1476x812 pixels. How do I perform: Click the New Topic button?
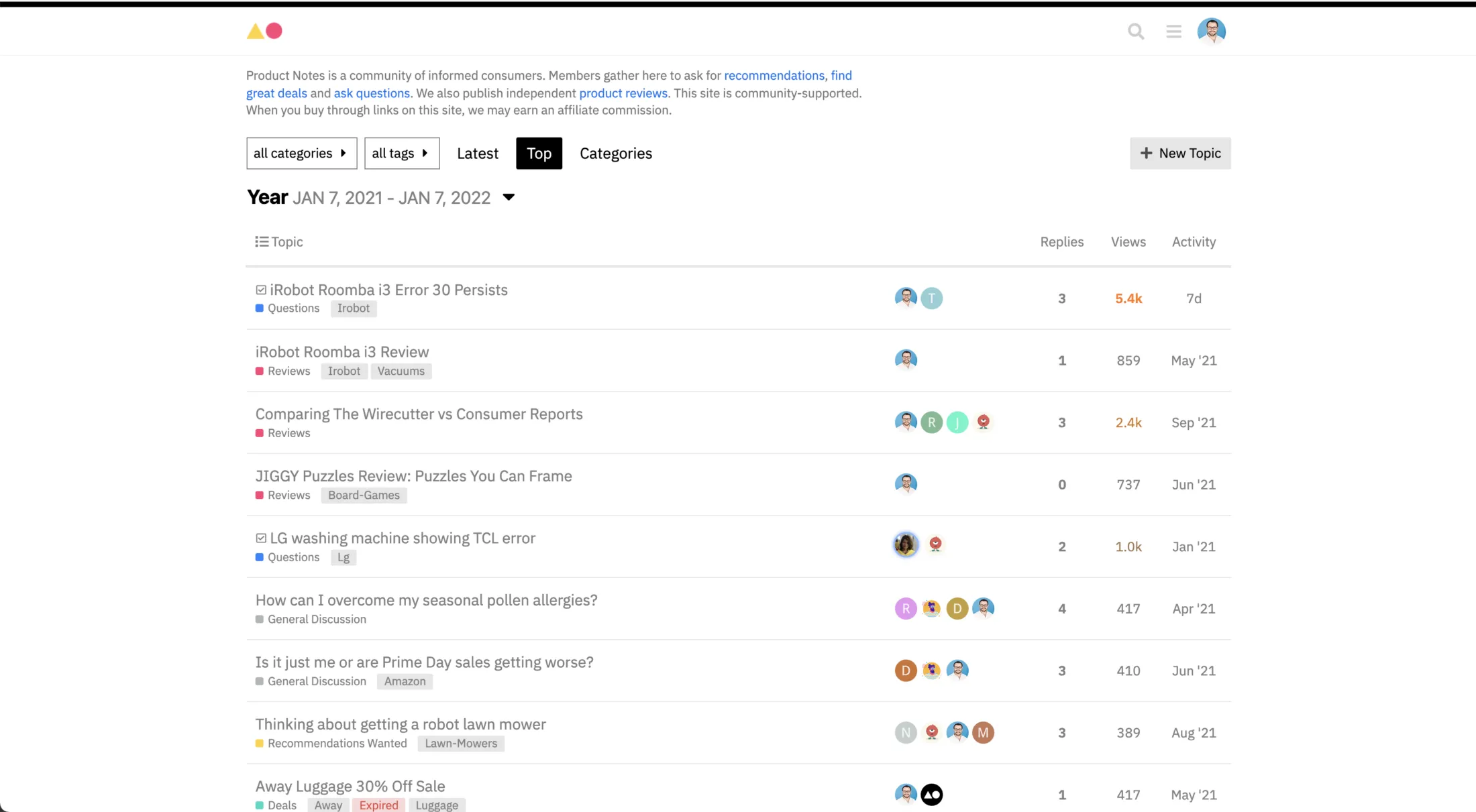[x=1179, y=154]
